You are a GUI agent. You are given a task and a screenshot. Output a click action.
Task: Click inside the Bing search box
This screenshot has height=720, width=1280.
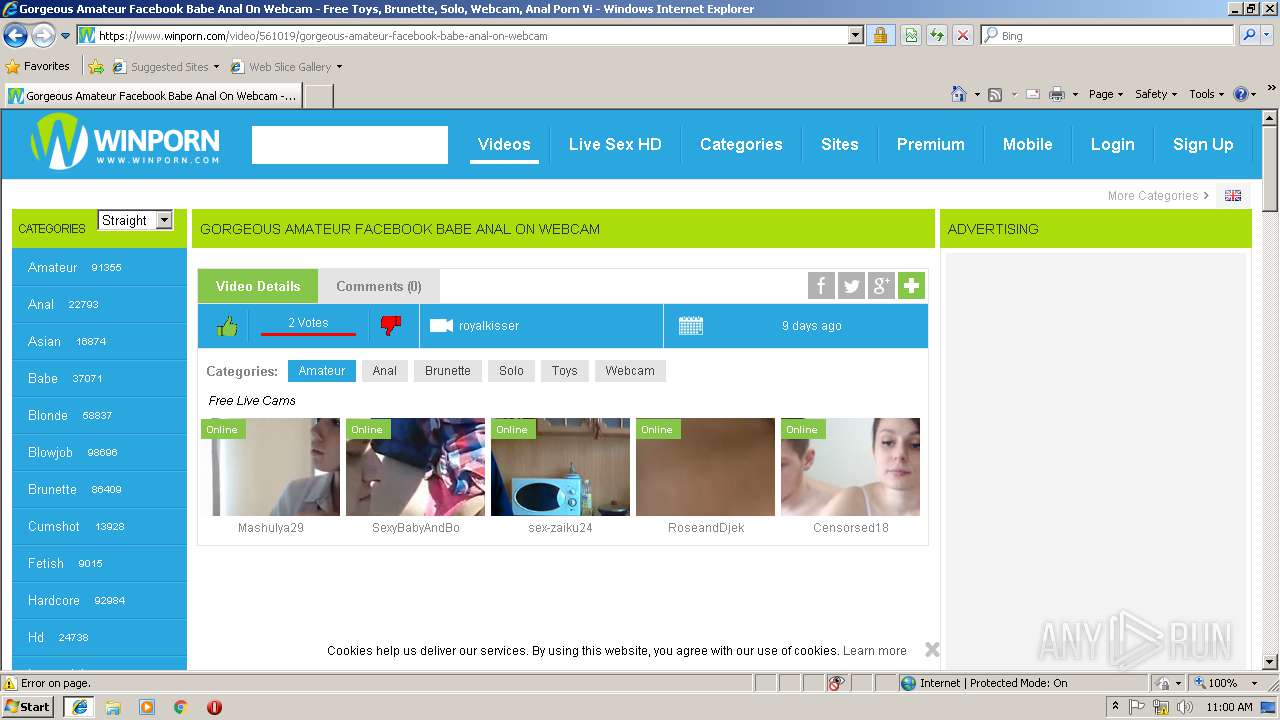(1108, 36)
